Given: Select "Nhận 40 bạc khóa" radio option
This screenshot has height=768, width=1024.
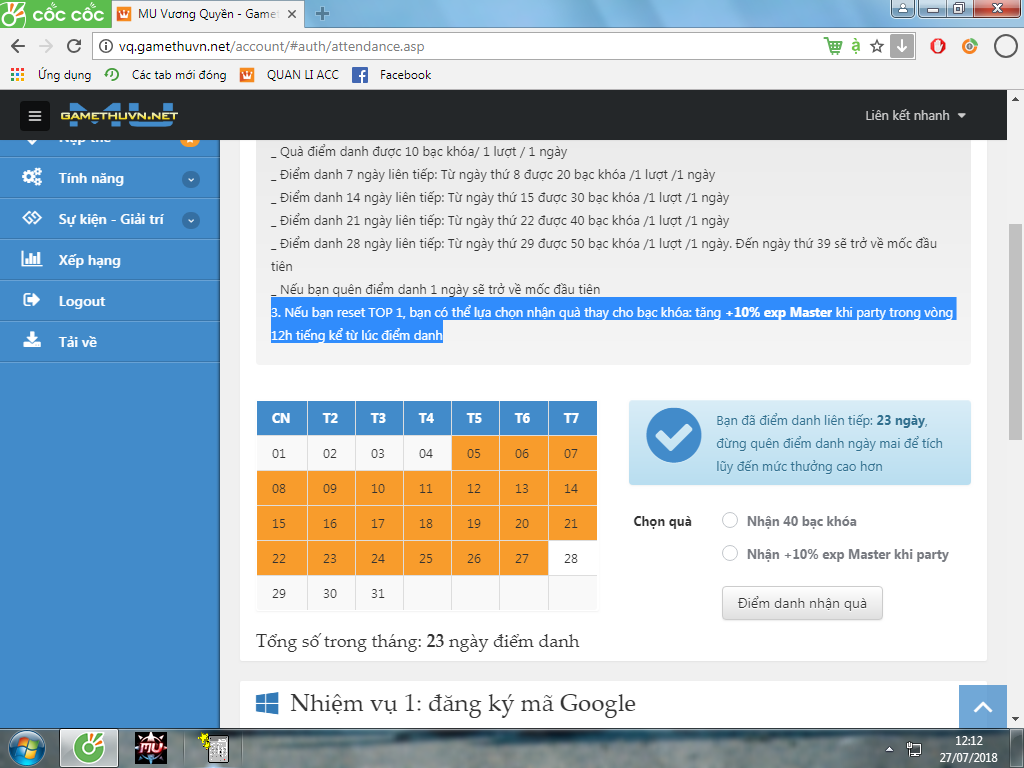Looking at the screenshot, I should click(730, 520).
